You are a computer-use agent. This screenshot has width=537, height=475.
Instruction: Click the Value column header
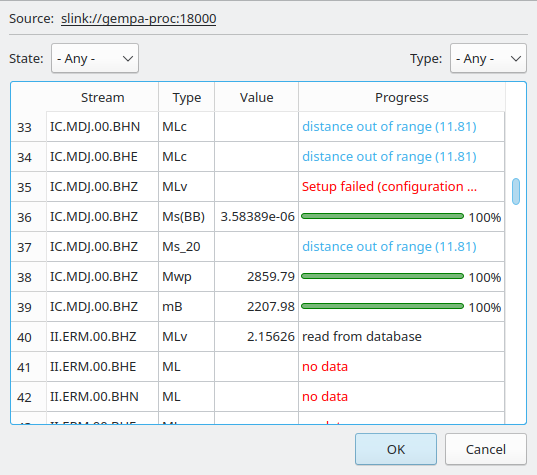[257, 98]
